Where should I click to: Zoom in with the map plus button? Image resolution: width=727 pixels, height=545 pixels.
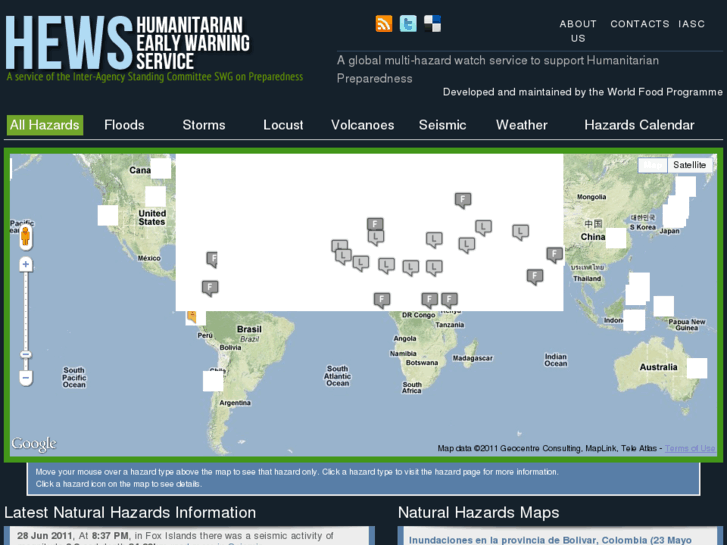(26, 264)
